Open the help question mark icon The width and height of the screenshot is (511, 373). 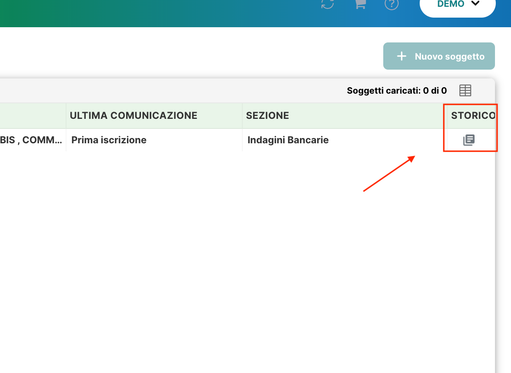[x=391, y=4]
